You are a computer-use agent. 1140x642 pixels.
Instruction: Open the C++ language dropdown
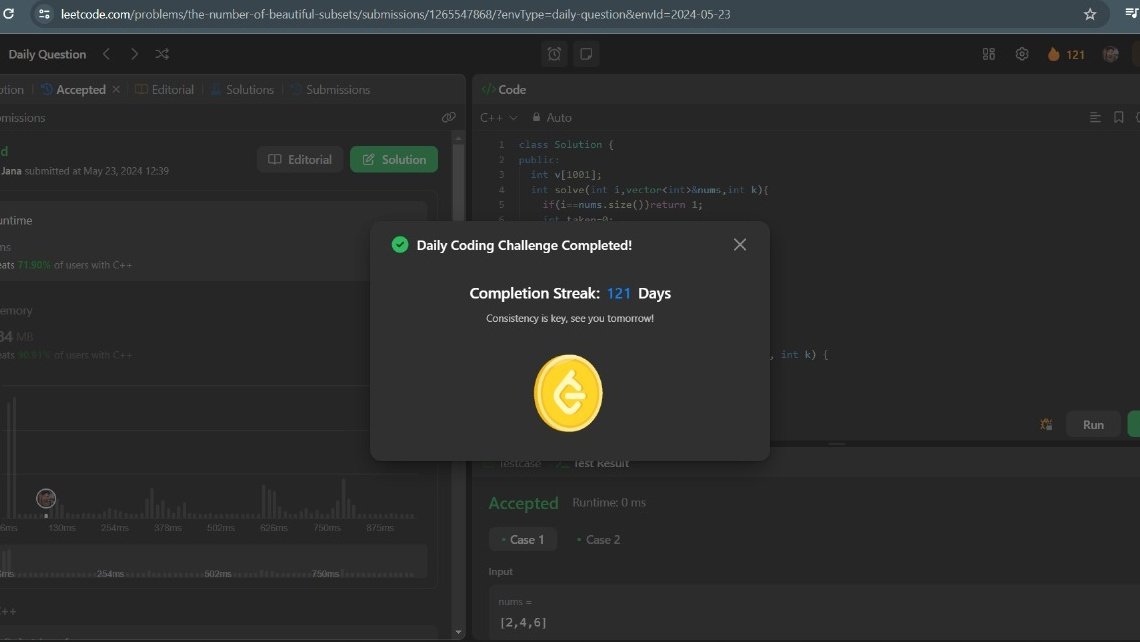click(498, 117)
